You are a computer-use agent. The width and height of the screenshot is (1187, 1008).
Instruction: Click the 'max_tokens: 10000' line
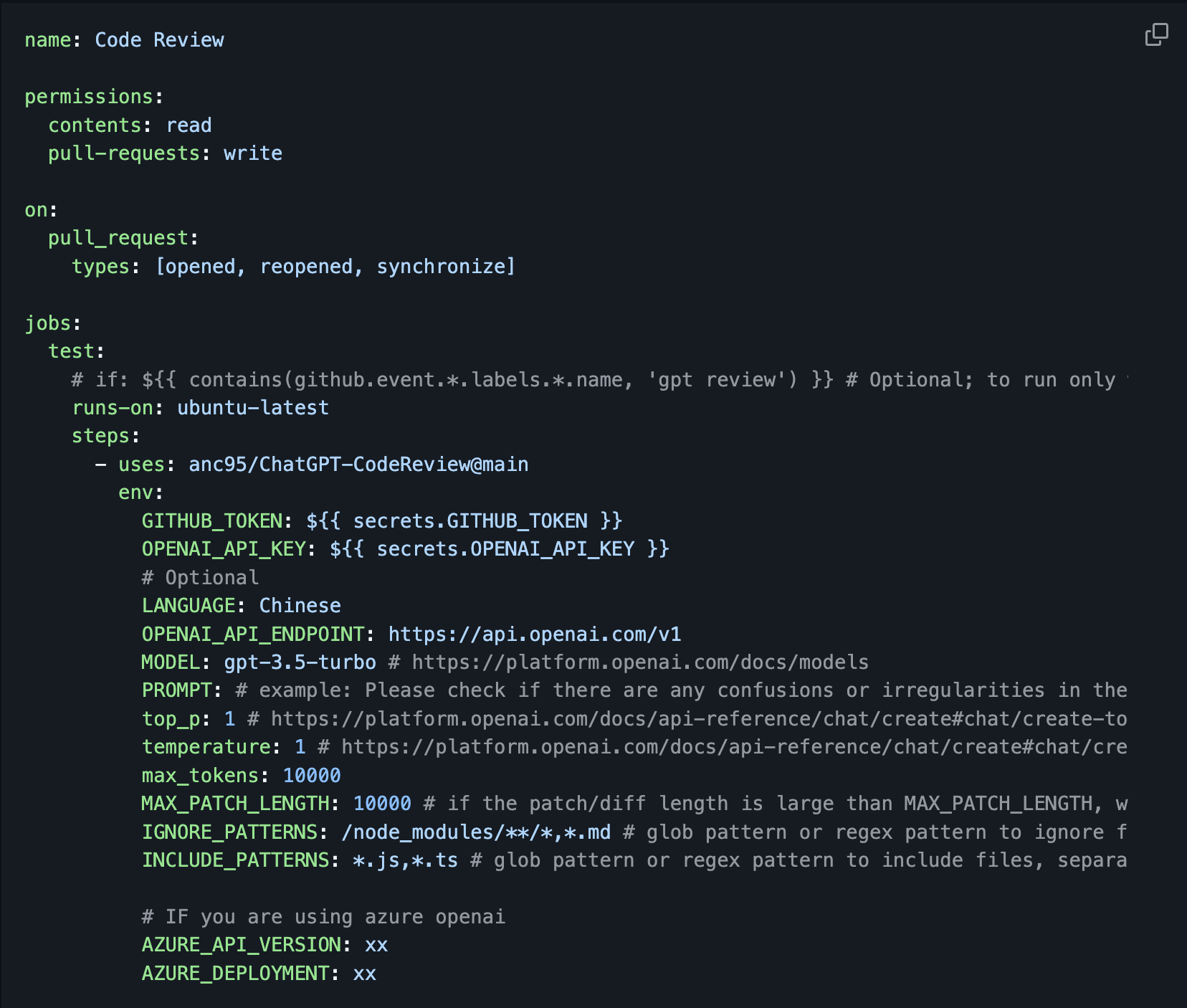242,776
